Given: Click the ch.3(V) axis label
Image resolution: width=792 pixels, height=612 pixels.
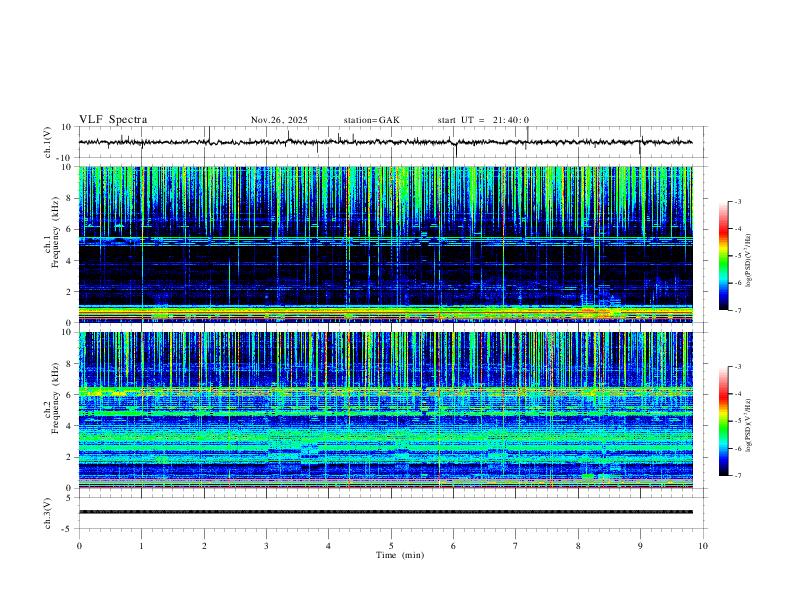Looking at the screenshot, I should pyautogui.click(x=48, y=513).
